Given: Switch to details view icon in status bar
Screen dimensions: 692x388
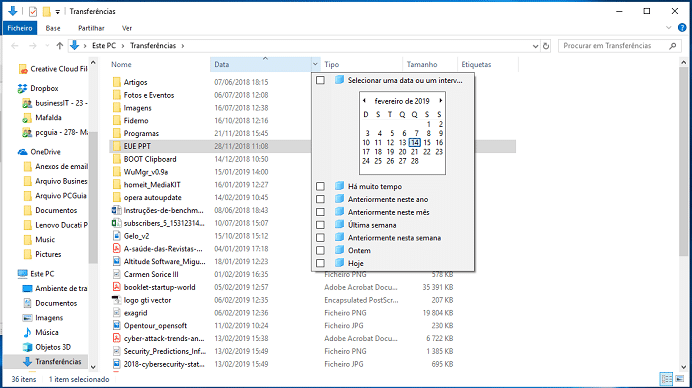Looking at the screenshot, I should [666, 379].
